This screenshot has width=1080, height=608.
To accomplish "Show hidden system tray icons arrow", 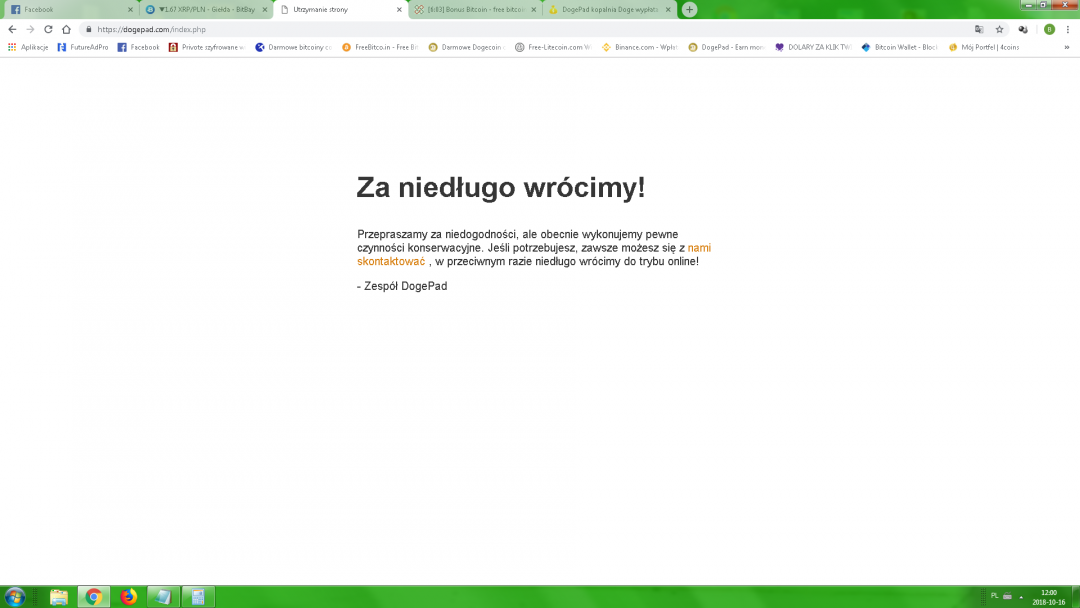I will pos(1021,596).
